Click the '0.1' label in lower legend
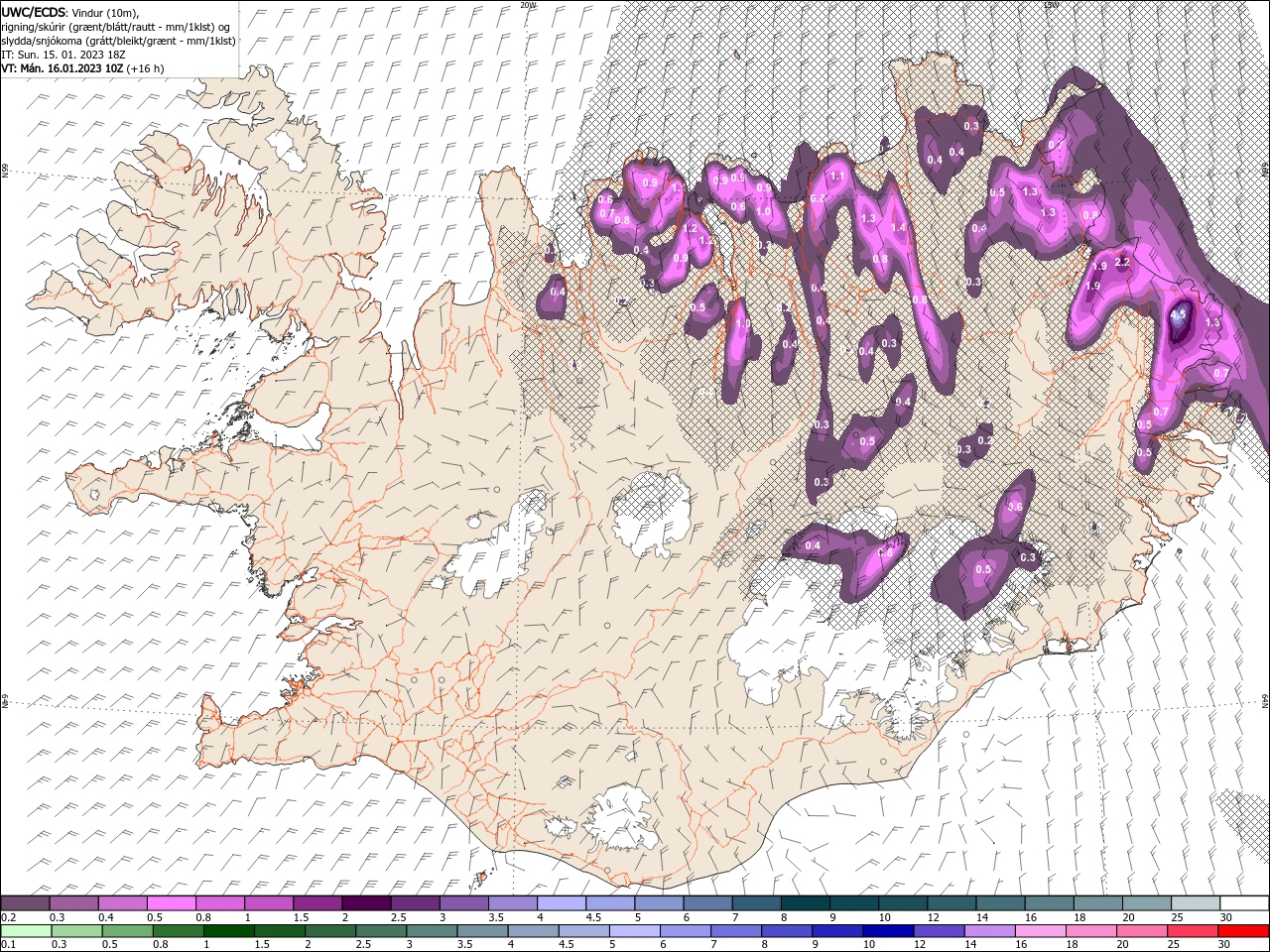The image size is (1270, 952). coord(9,945)
